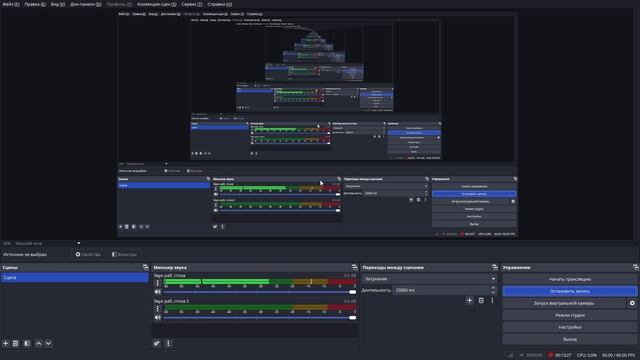The image size is (640, 360).
Task: Undock the Переходы между сценами panel
Action: tap(495, 267)
